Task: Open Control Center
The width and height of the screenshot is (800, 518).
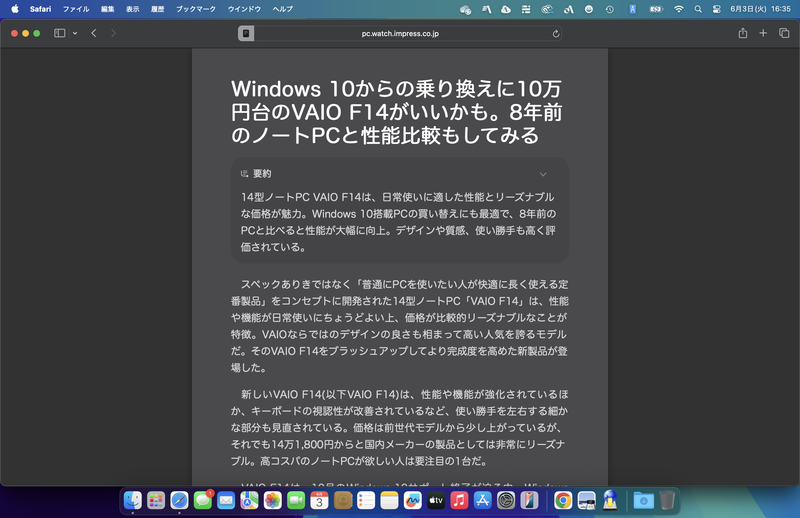Action: [716, 9]
